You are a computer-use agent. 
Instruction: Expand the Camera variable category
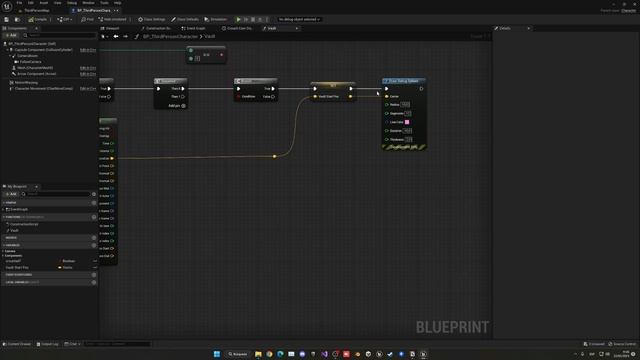[3, 251]
